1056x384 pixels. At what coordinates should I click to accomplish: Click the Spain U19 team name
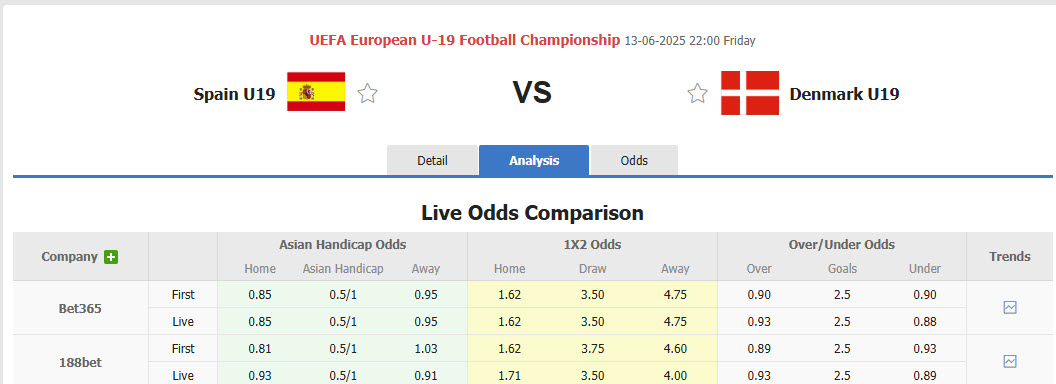(x=234, y=94)
